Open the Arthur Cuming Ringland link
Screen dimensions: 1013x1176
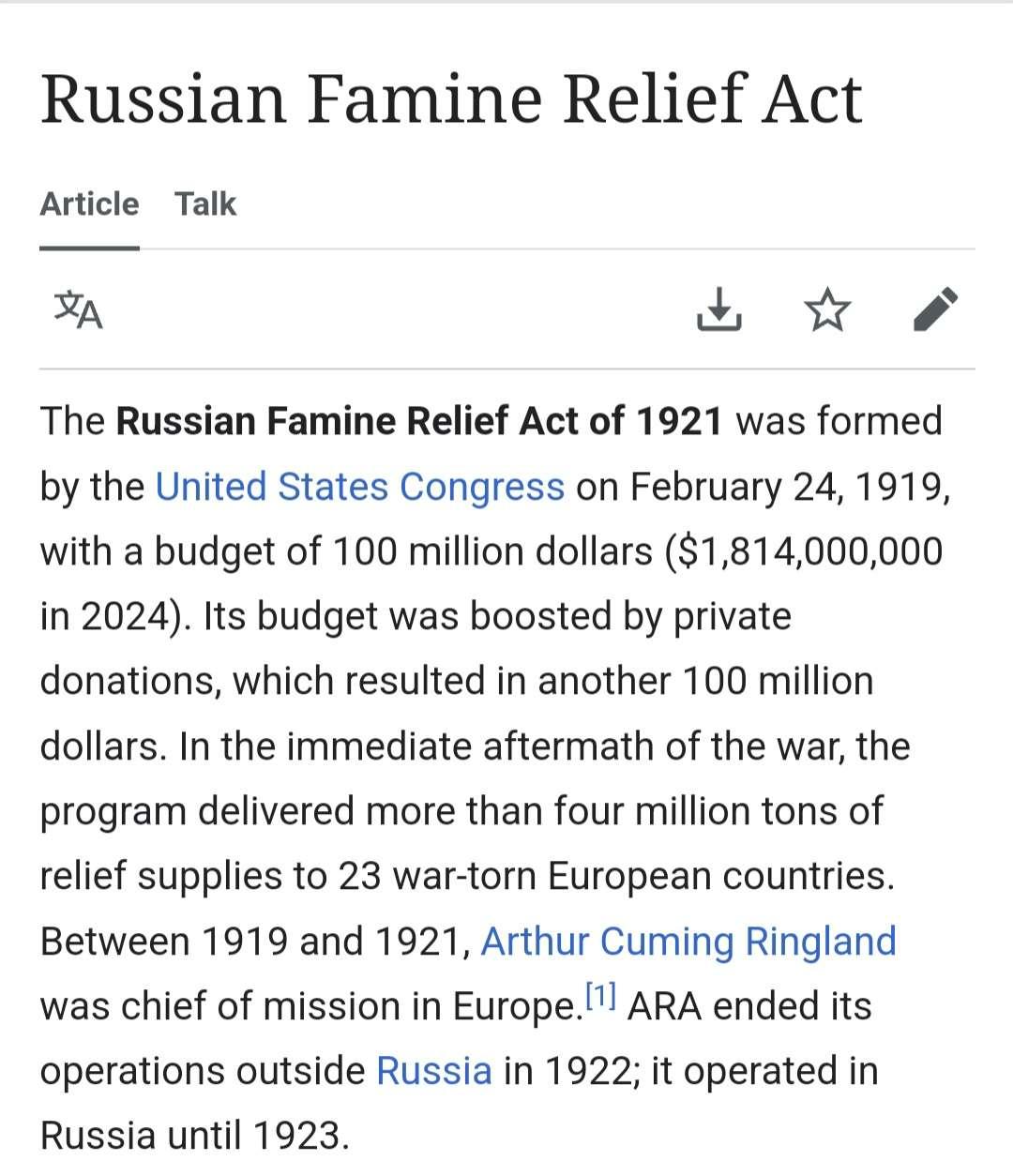[x=688, y=941]
